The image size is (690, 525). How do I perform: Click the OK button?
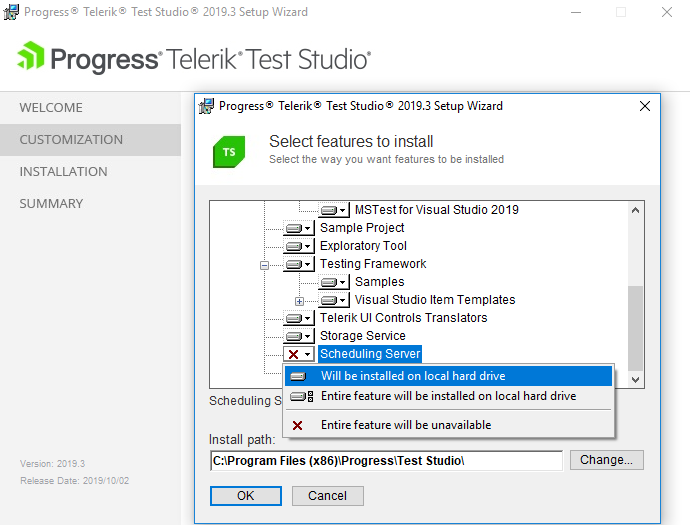tap(246, 496)
